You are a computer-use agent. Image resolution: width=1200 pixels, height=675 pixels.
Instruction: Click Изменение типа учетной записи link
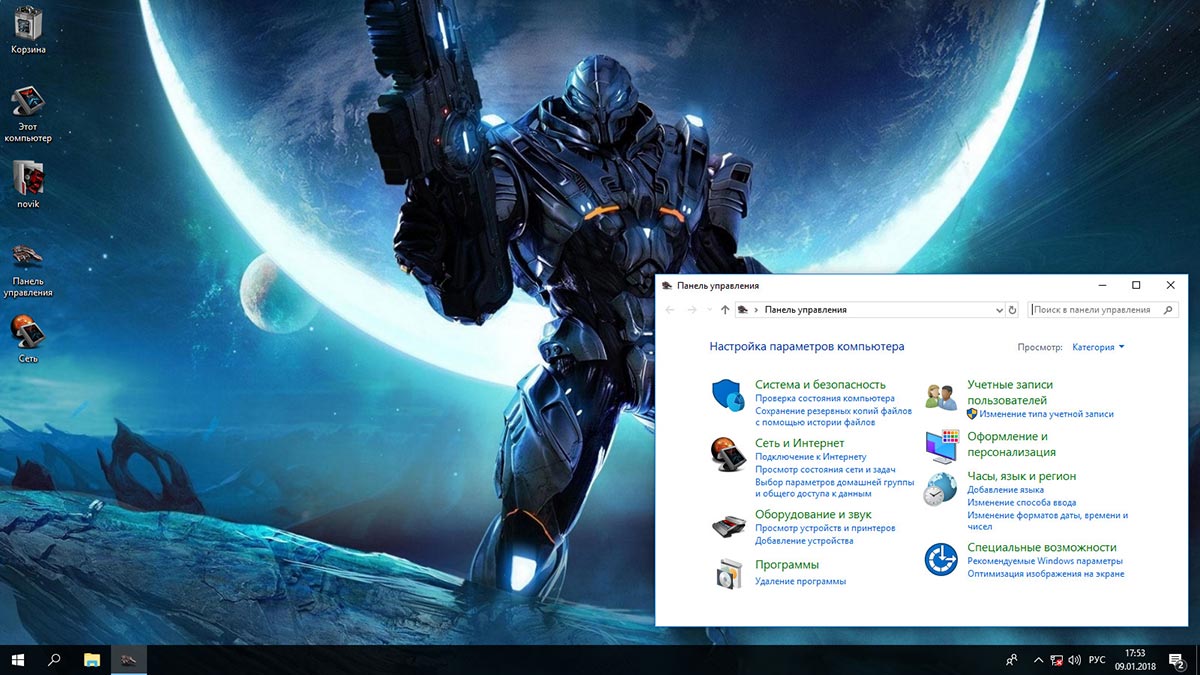[1046, 413]
